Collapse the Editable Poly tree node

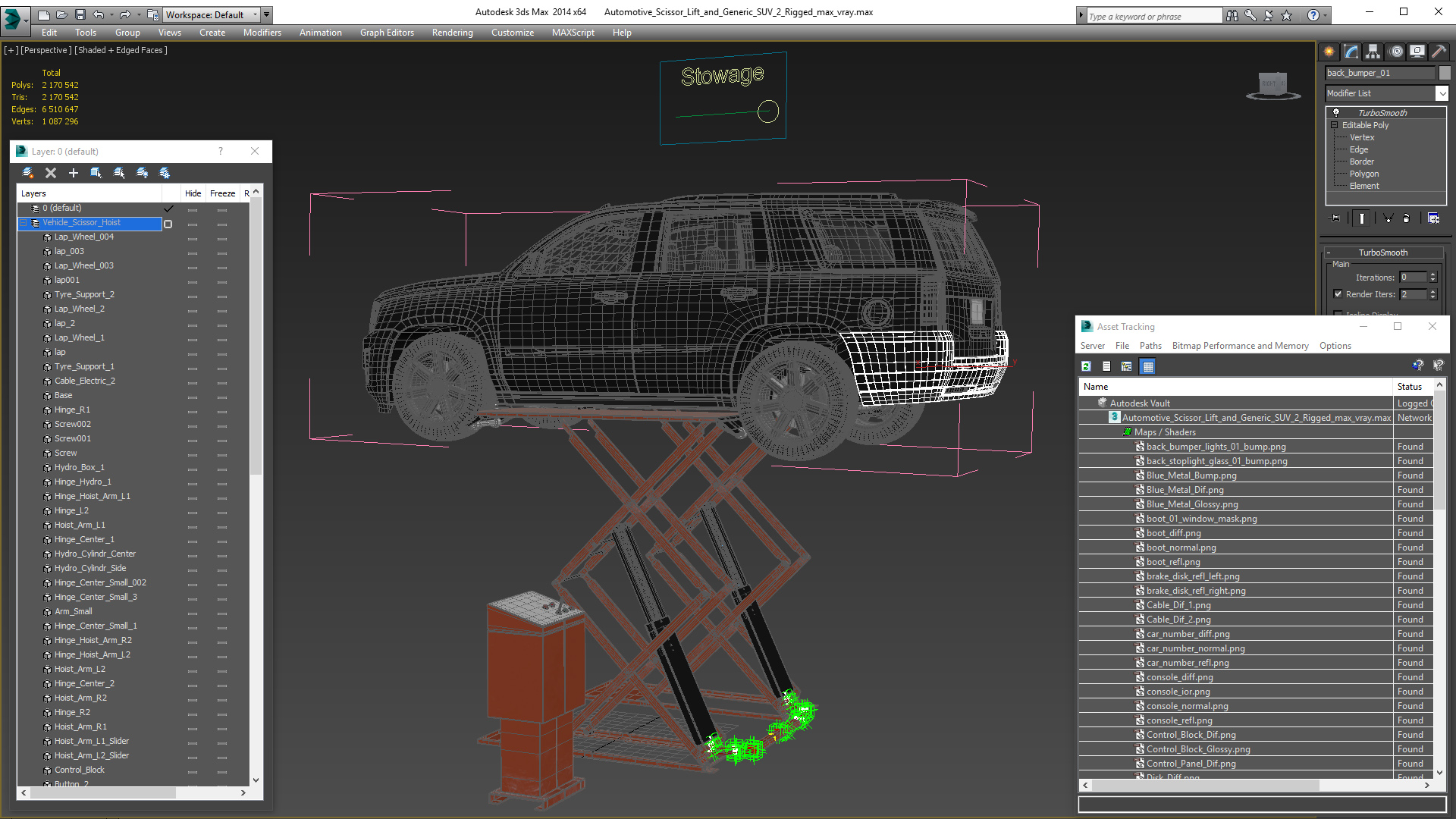tap(1335, 125)
